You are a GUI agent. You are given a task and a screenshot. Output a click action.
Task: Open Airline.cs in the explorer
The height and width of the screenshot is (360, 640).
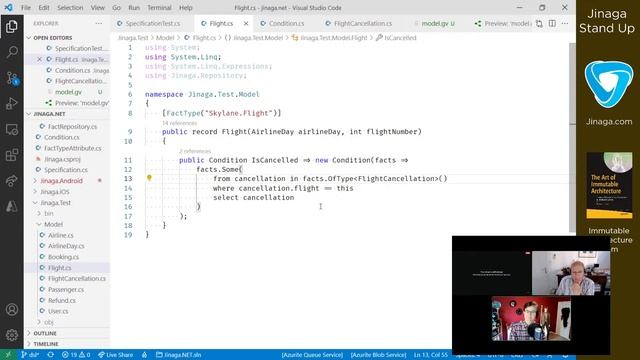[61, 236]
